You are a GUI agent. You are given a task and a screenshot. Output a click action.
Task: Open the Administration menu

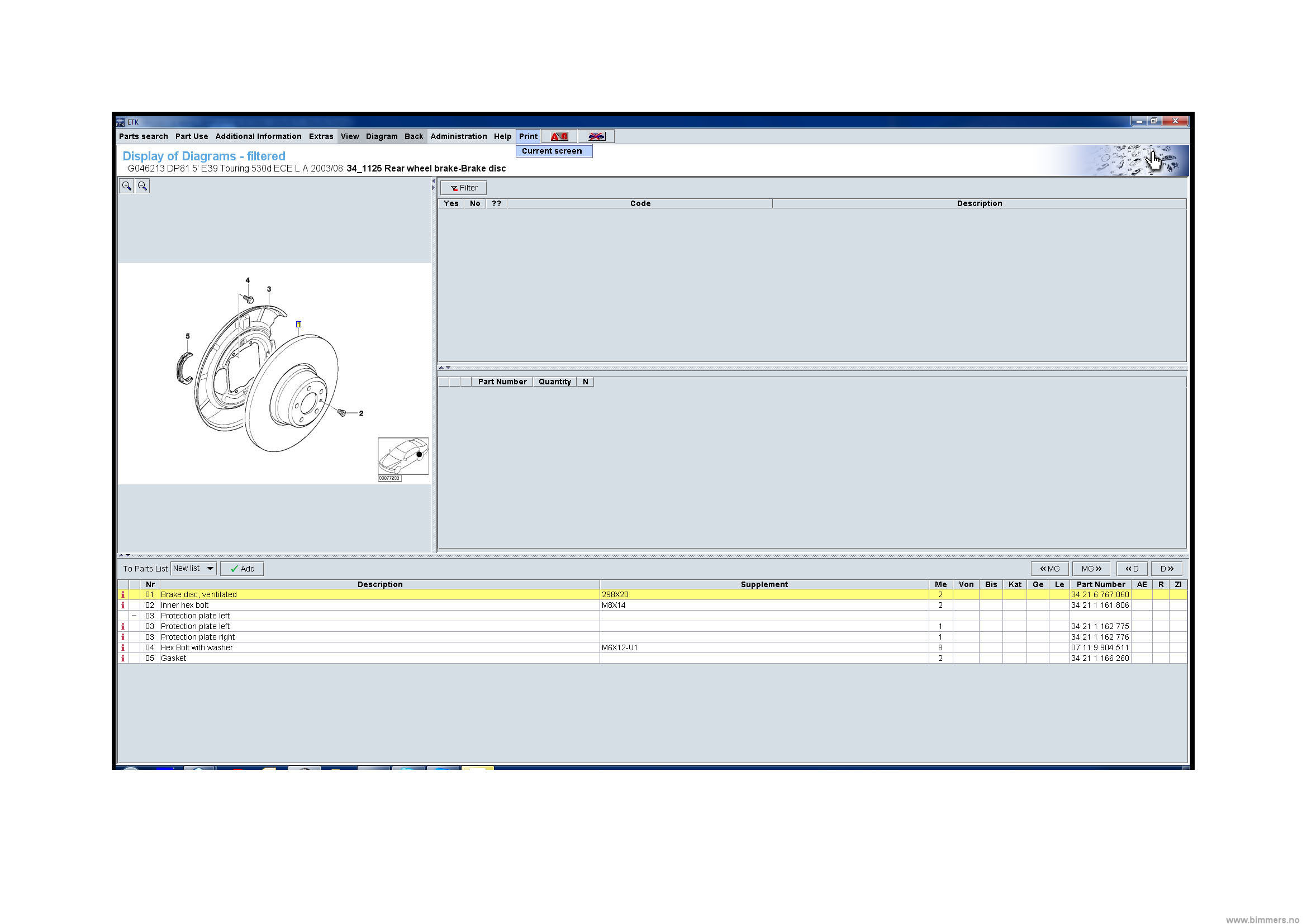[x=459, y=136]
